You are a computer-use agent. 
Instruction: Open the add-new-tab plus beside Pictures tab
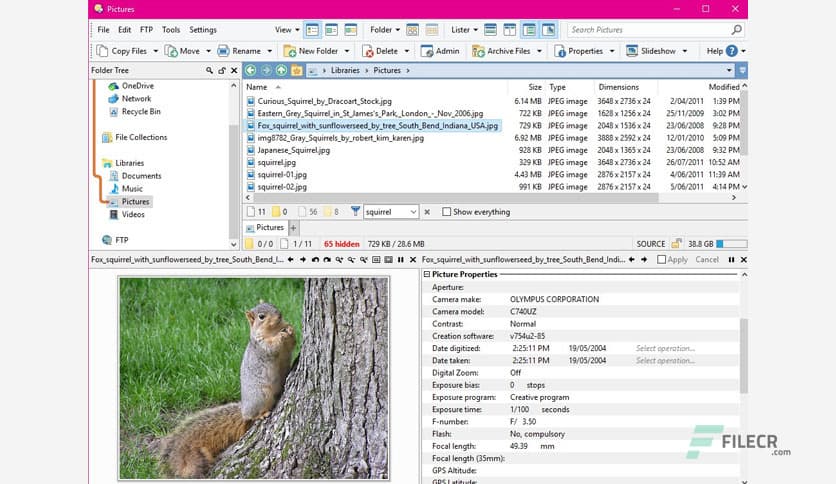click(x=293, y=228)
